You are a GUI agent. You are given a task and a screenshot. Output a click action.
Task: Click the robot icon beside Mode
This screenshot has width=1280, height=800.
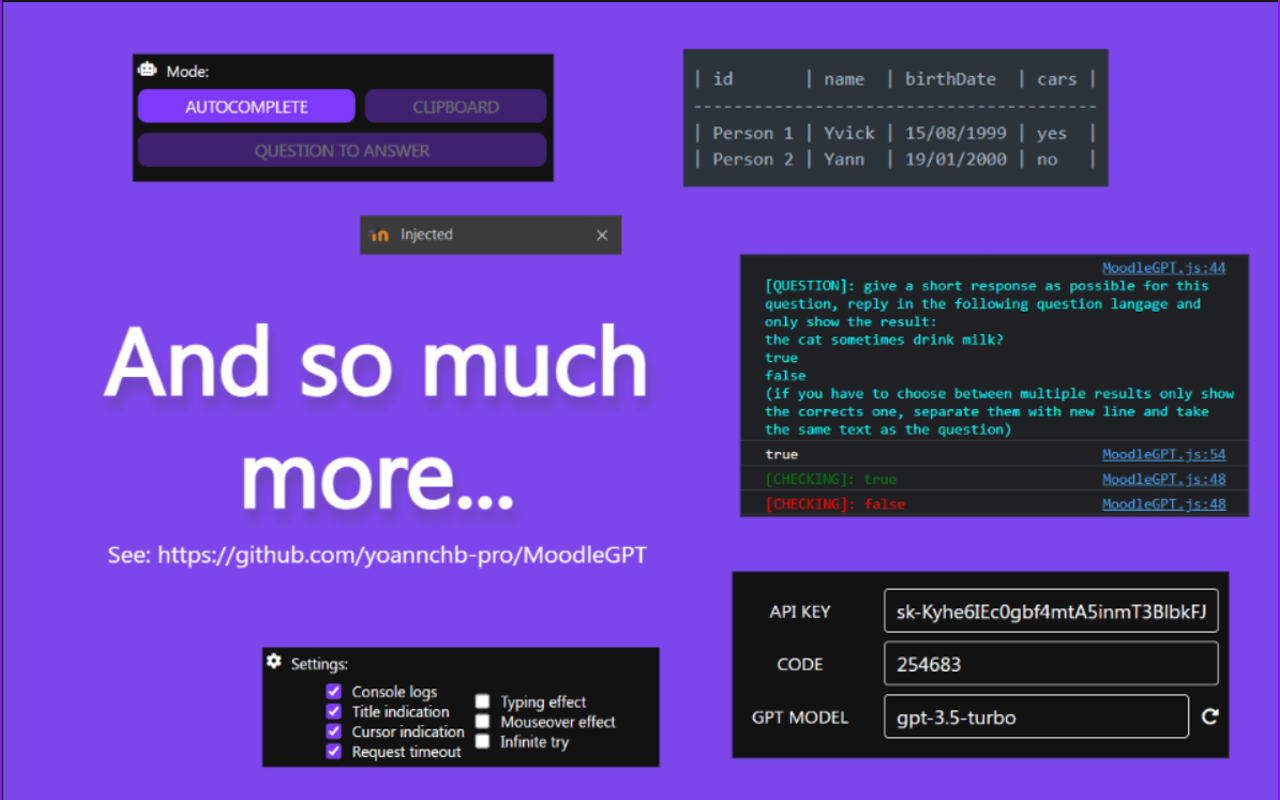click(x=148, y=70)
